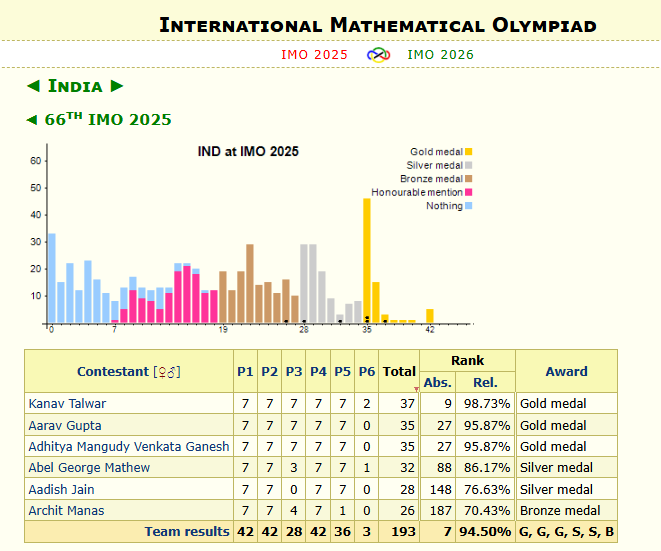Screen dimensions: 661x551
Task: Click the Team results row label
Action: click(187, 532)
